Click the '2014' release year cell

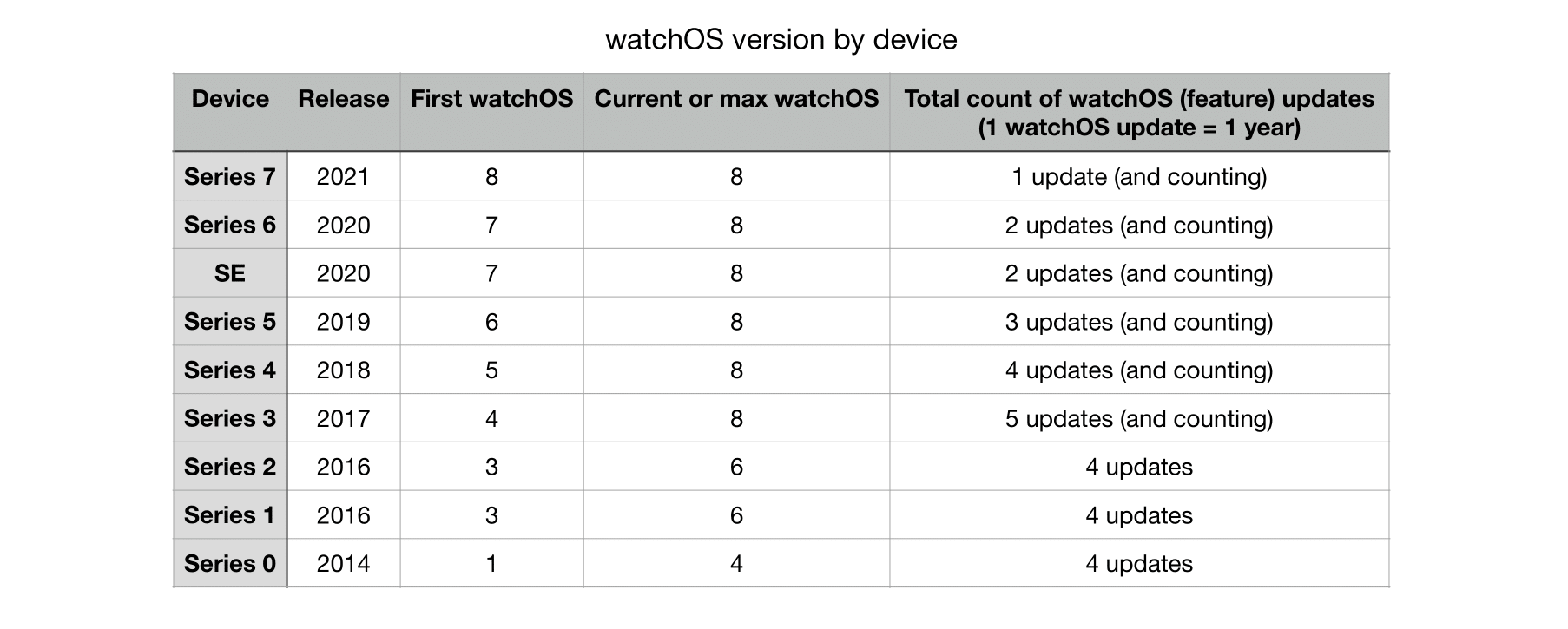(x=343, y=563)
